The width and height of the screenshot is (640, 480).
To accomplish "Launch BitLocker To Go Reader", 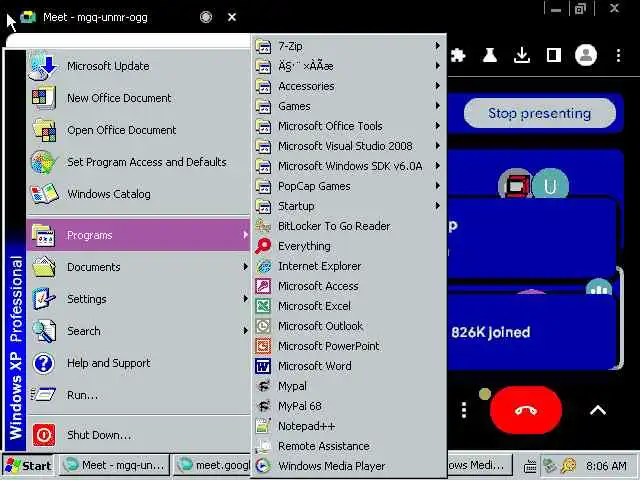I will (349, 226).
